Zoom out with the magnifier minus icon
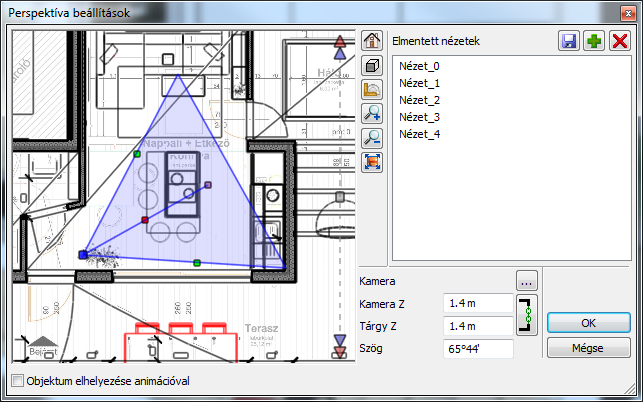643x402 pixels. (372, 138)
